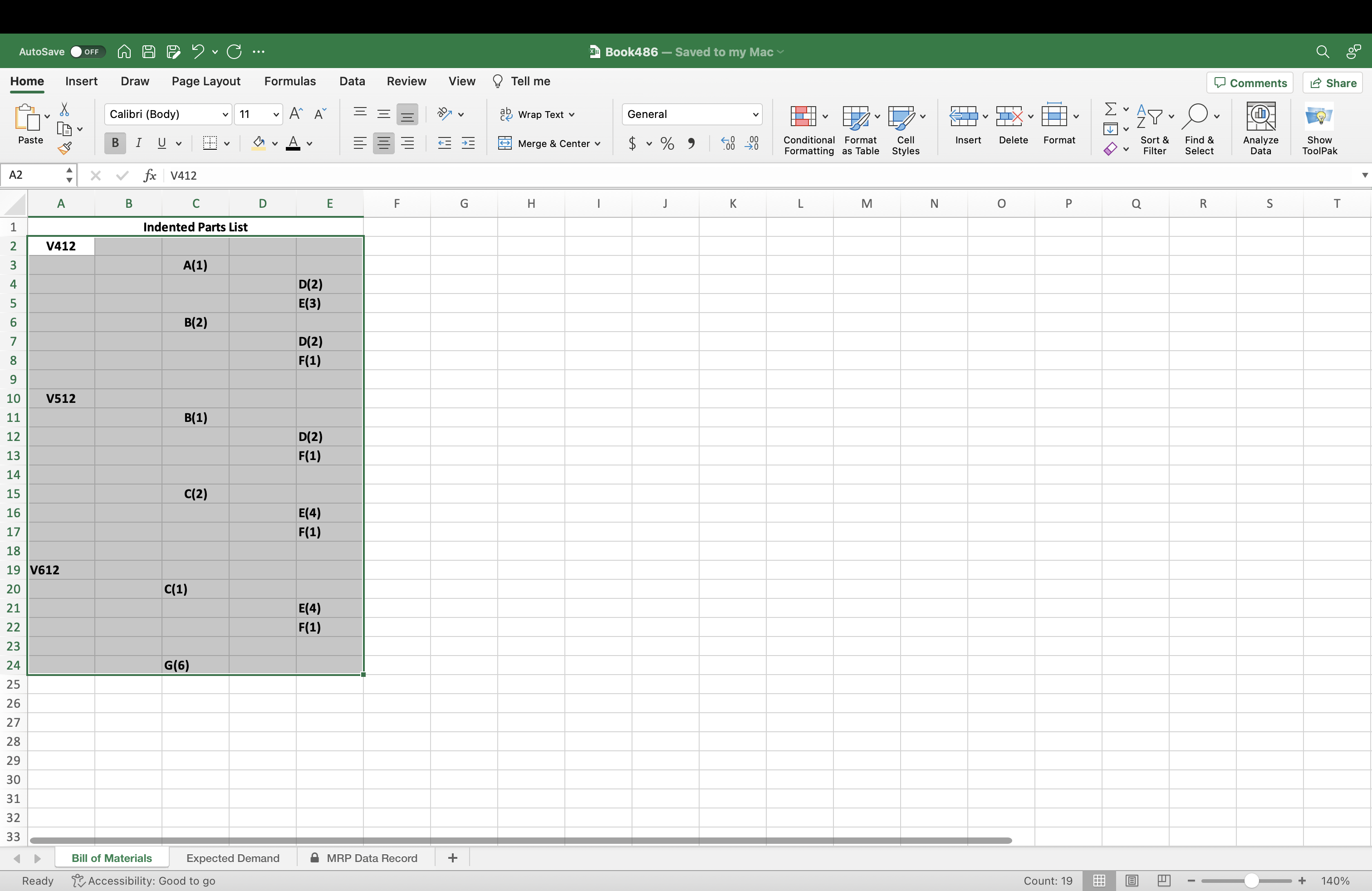Switch to Expected Demand sheet tab
This screenshot has width=1372, height=891.
point(233,857)
